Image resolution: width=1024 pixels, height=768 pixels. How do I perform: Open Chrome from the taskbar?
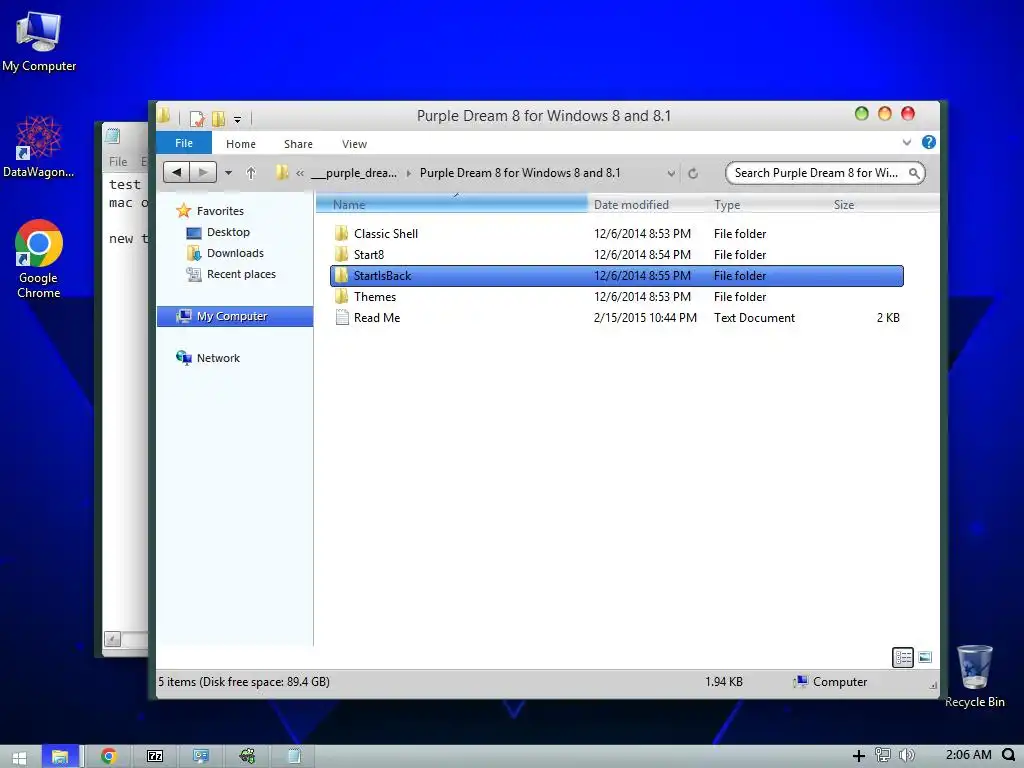point(108,756)
